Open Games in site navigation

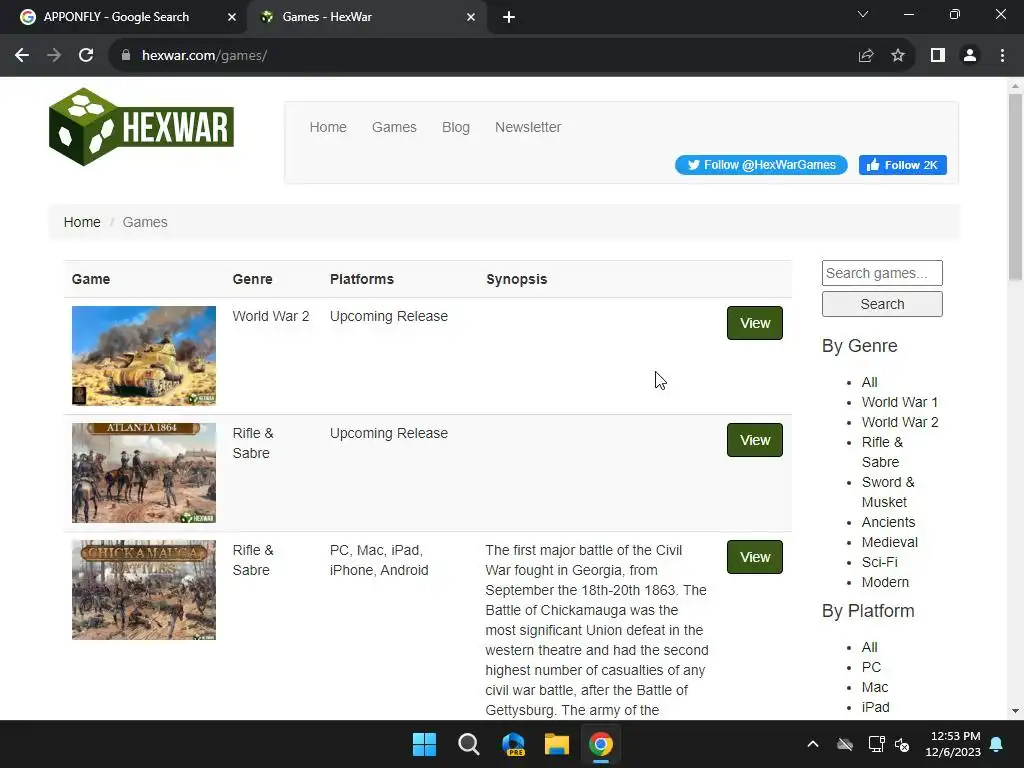[394, 127]
